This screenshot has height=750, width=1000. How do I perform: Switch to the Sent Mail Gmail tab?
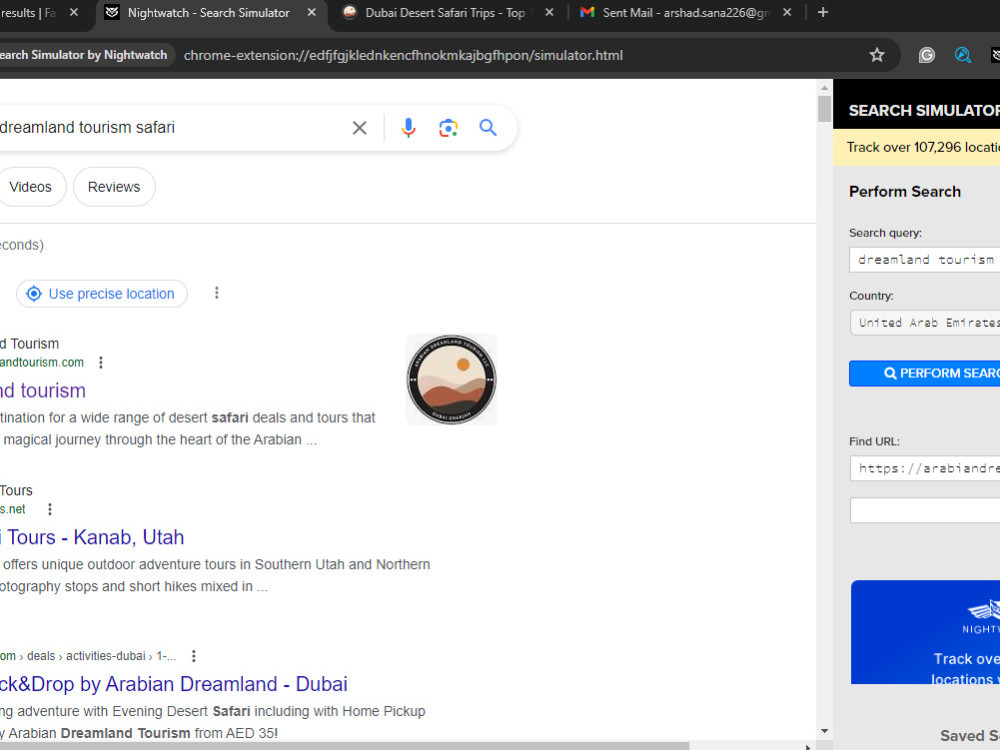(x=686, y=13)
